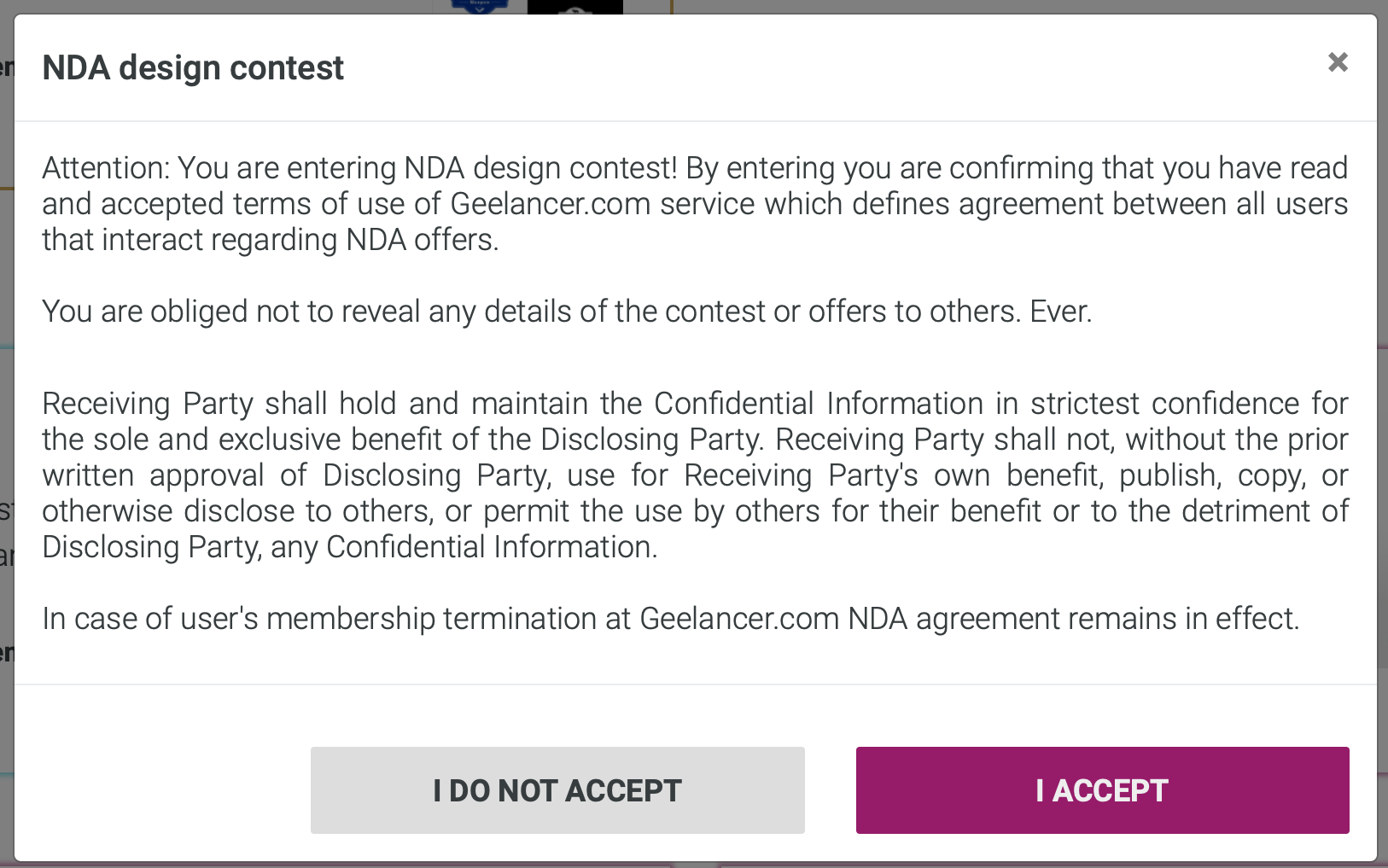Click the 'Attention:' word starting the first paragraph

106,168
